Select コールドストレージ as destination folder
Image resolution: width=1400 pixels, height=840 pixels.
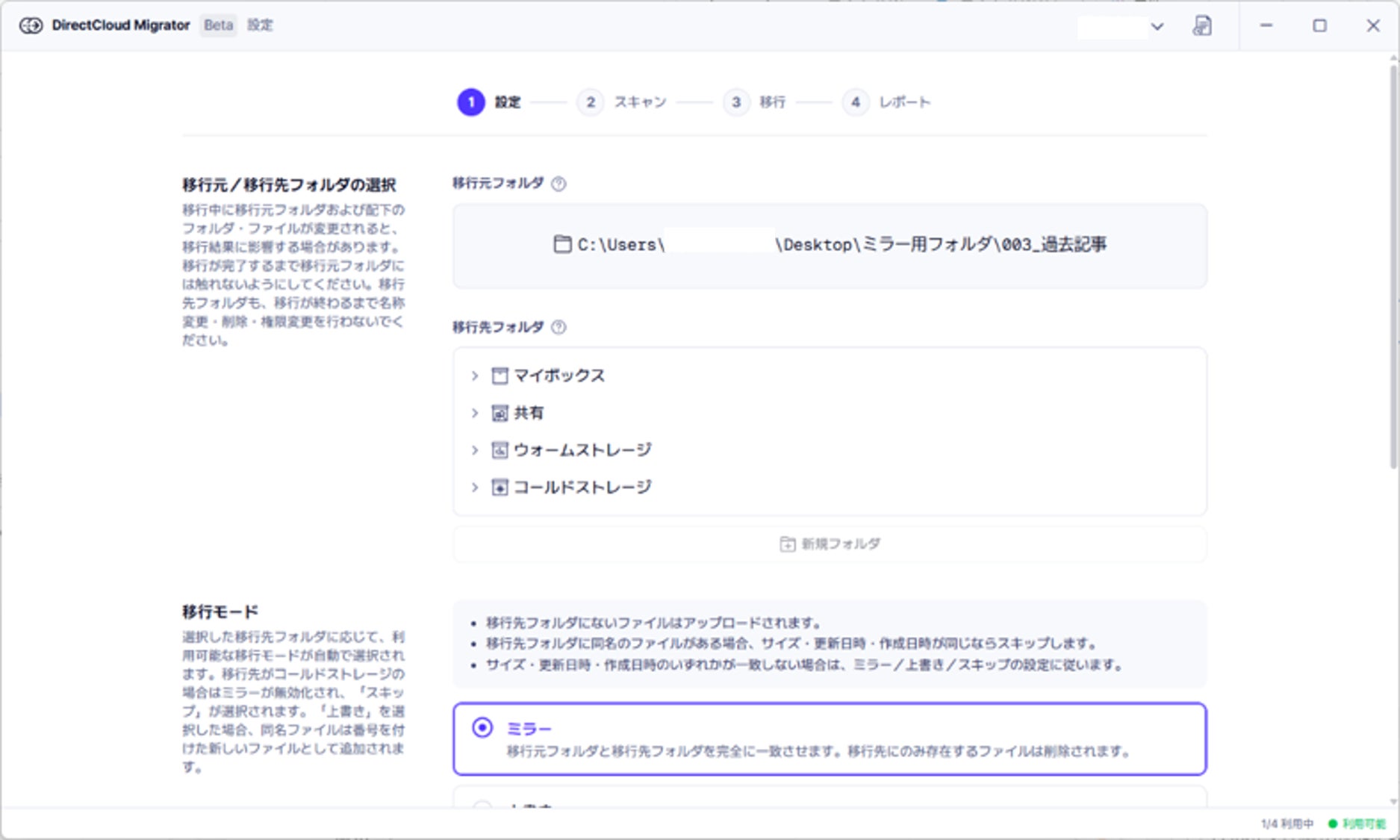tap(582, 488)
